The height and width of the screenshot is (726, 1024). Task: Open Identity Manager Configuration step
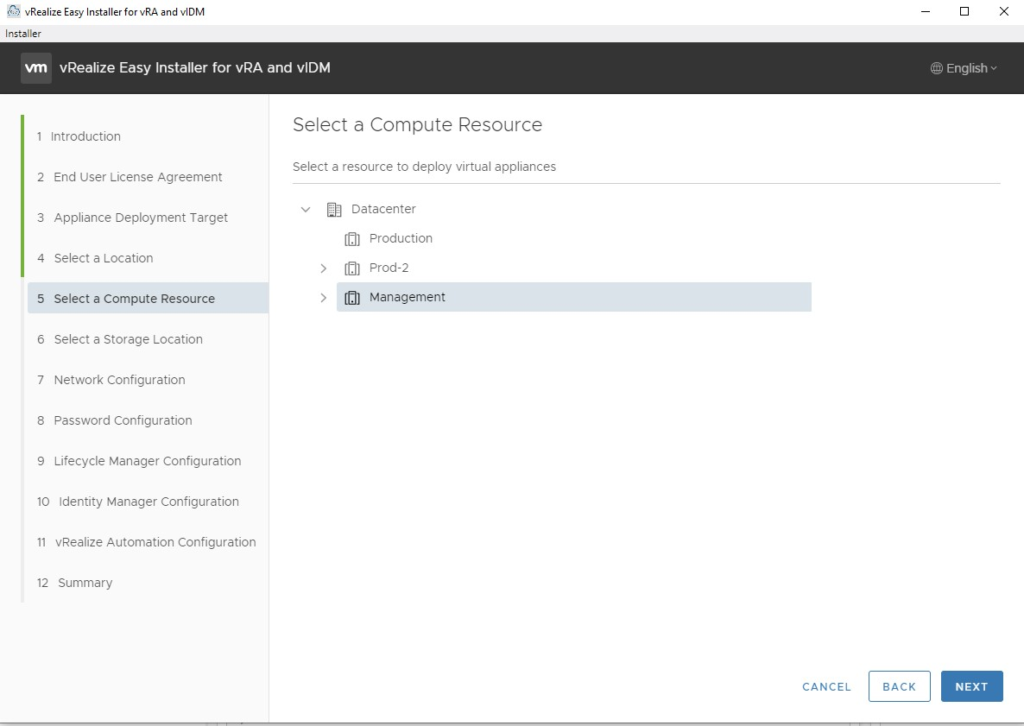click(x=138, y=501)
